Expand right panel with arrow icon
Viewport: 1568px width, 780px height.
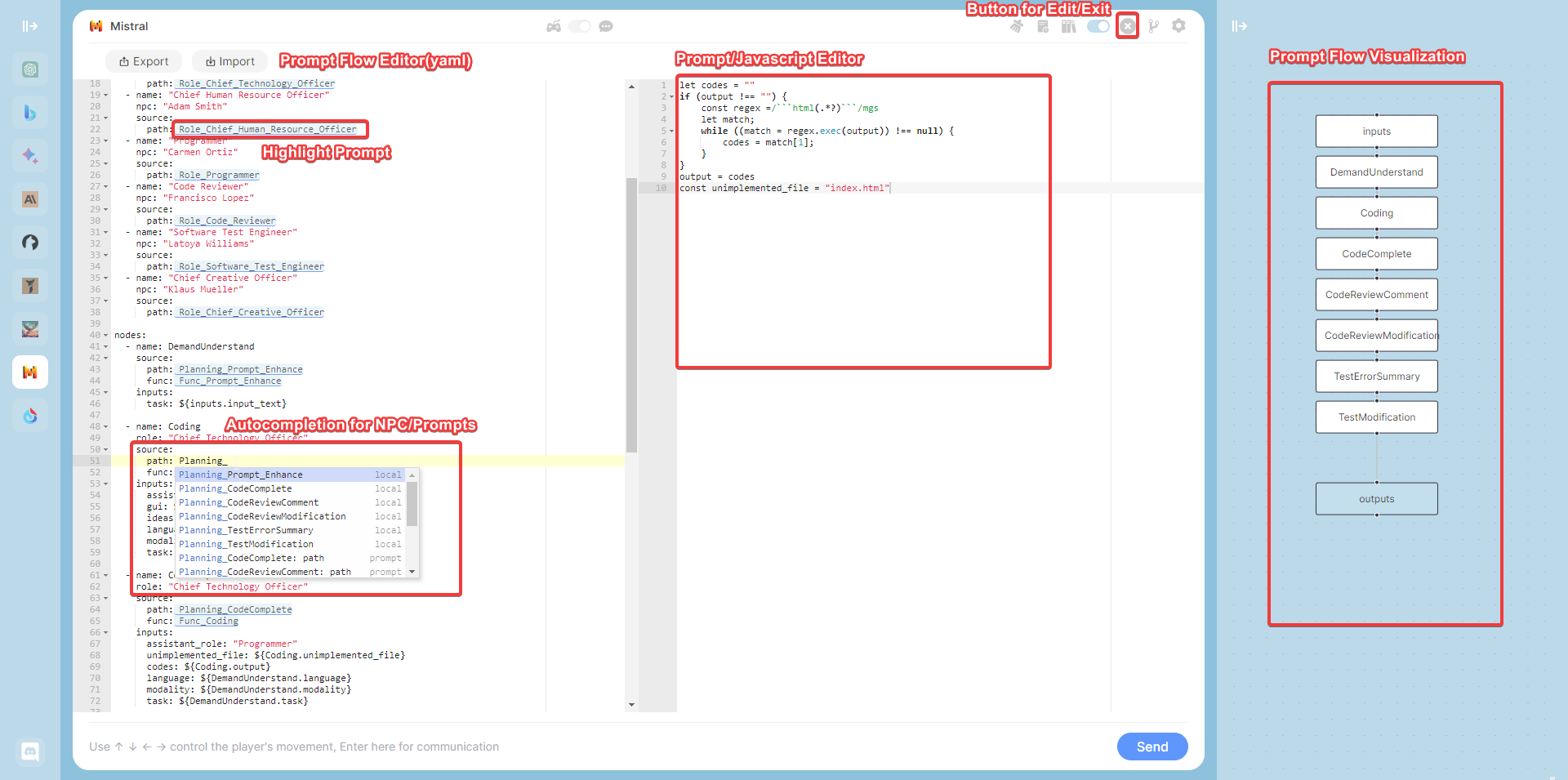click(x=1240, y=26)
